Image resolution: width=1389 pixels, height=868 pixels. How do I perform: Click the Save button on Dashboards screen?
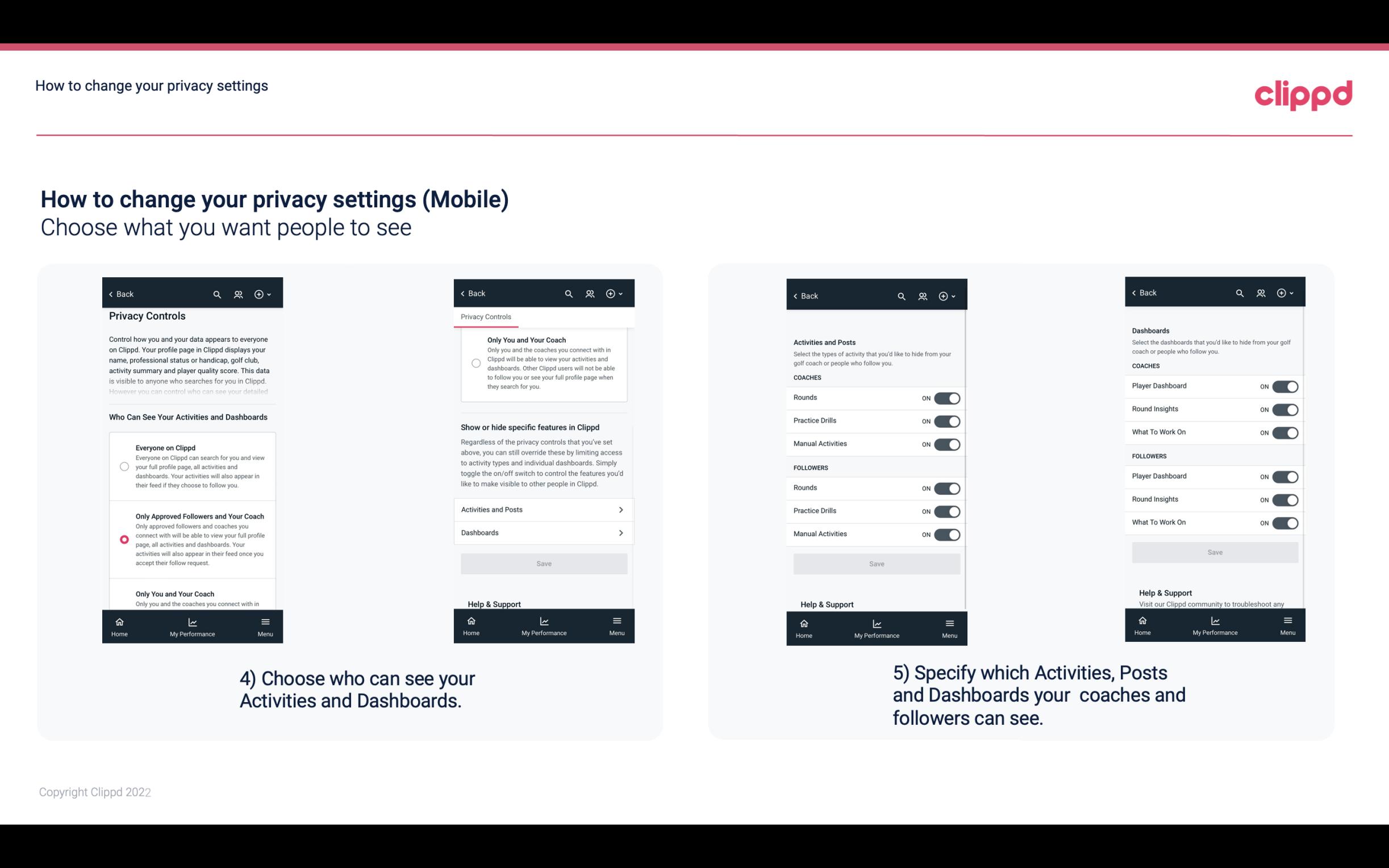(x=1214, y=552)
